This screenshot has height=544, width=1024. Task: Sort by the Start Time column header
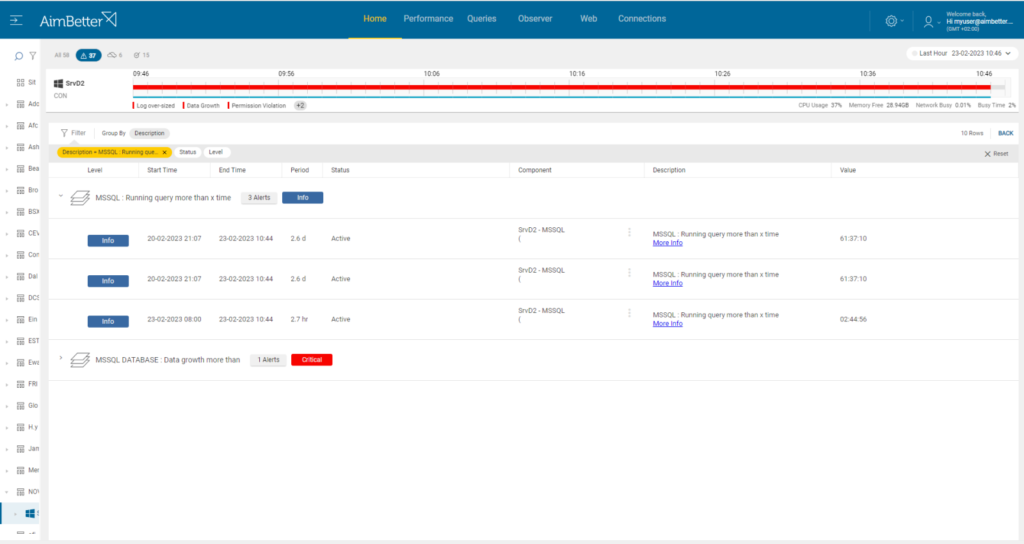162,170
